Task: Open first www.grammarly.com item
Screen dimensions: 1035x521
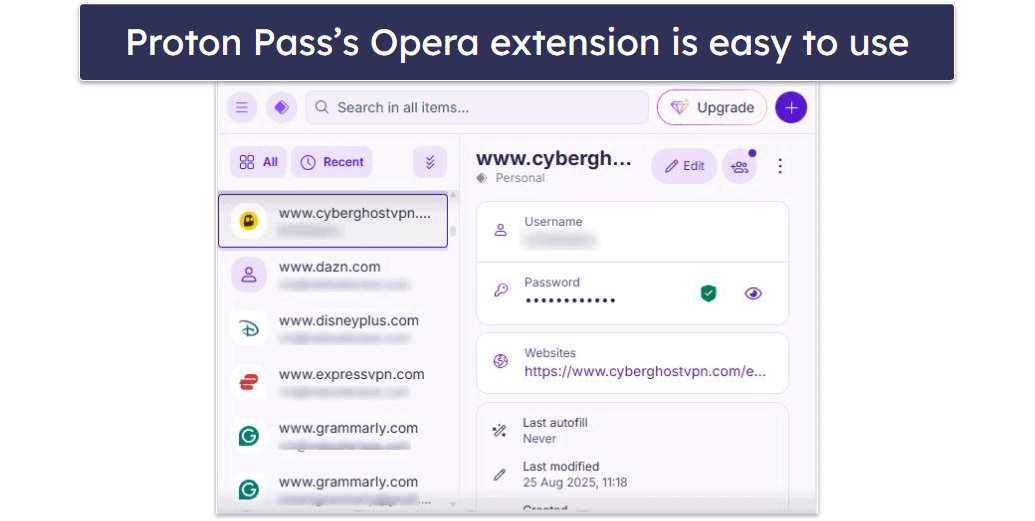Action: click(x=333, y=436)
